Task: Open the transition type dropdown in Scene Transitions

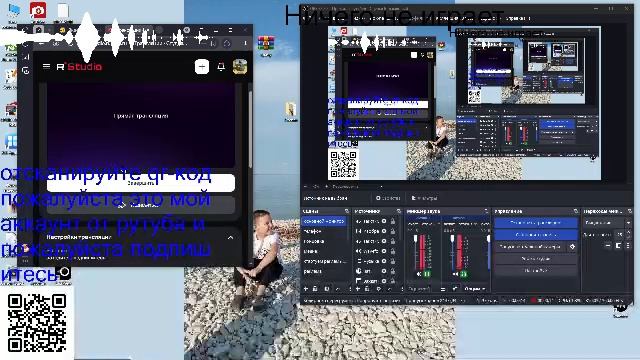Action: (607, 223)
